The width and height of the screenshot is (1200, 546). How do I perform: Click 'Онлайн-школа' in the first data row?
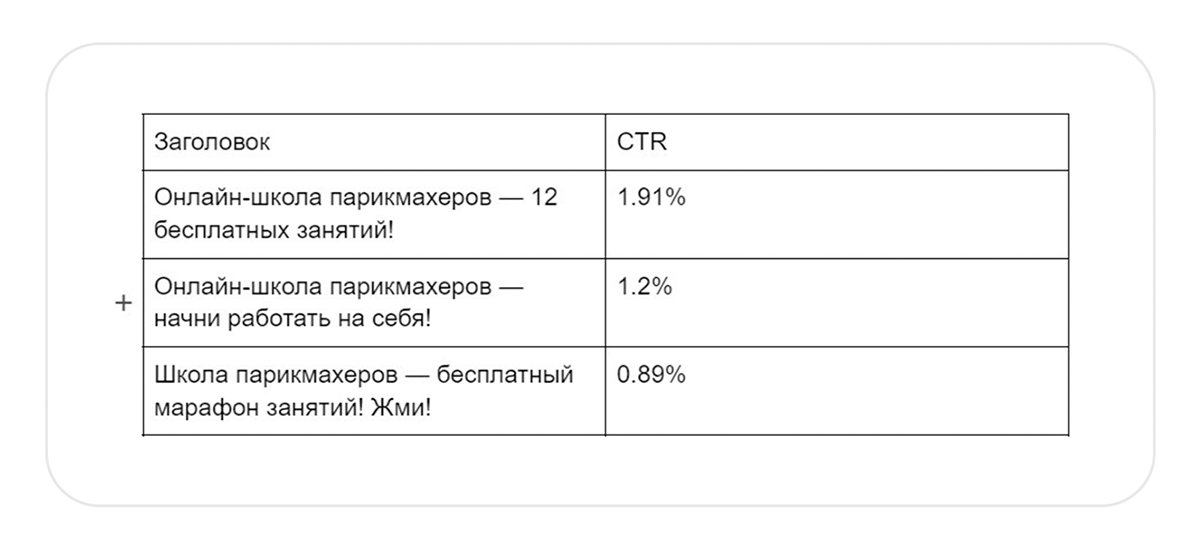coord(223,198)
